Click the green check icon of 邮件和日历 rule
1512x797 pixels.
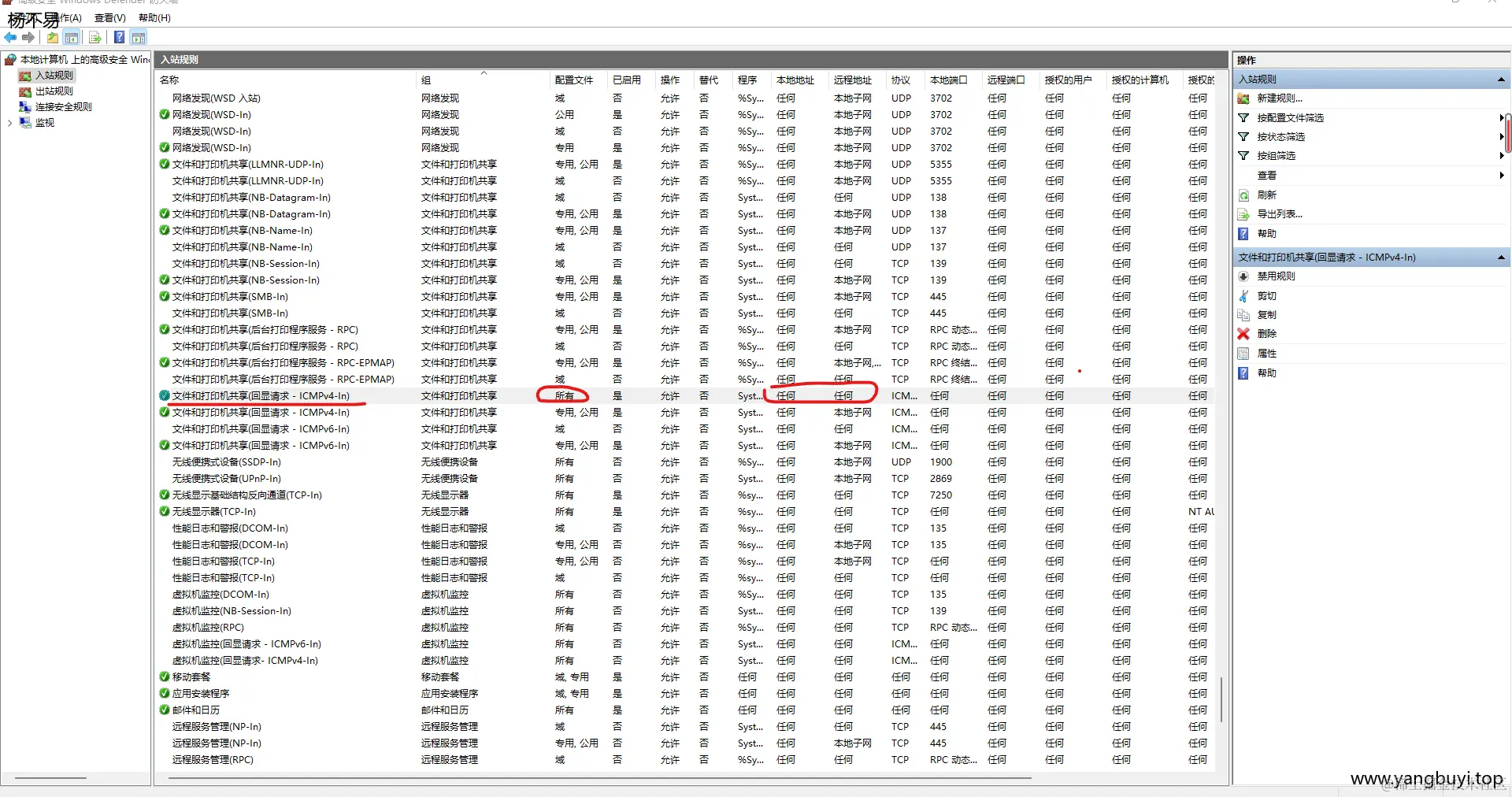click(x=165, y=710)
